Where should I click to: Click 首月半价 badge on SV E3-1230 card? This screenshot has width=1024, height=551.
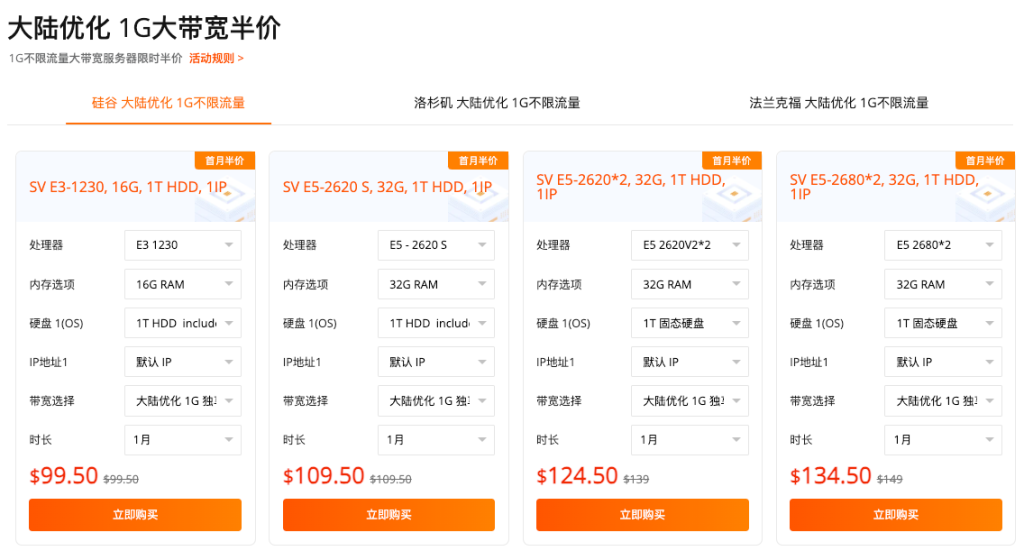(224, 160)
